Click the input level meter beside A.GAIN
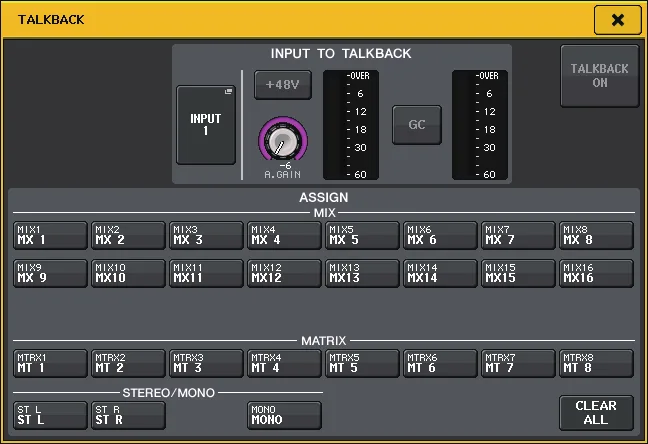This screenshot has height=444, width=648. (x=351, y=125)
